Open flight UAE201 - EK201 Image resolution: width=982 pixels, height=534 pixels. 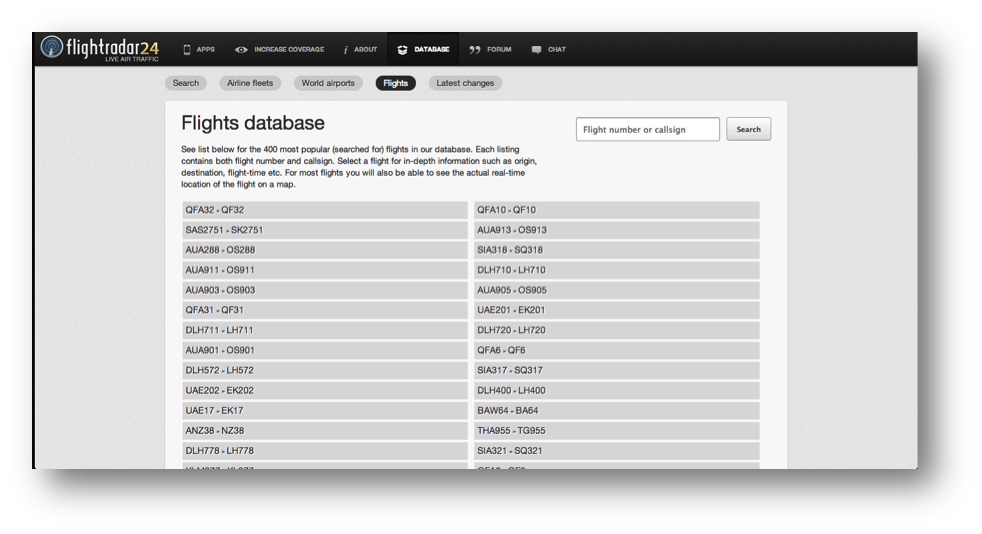tap(617, 311)
